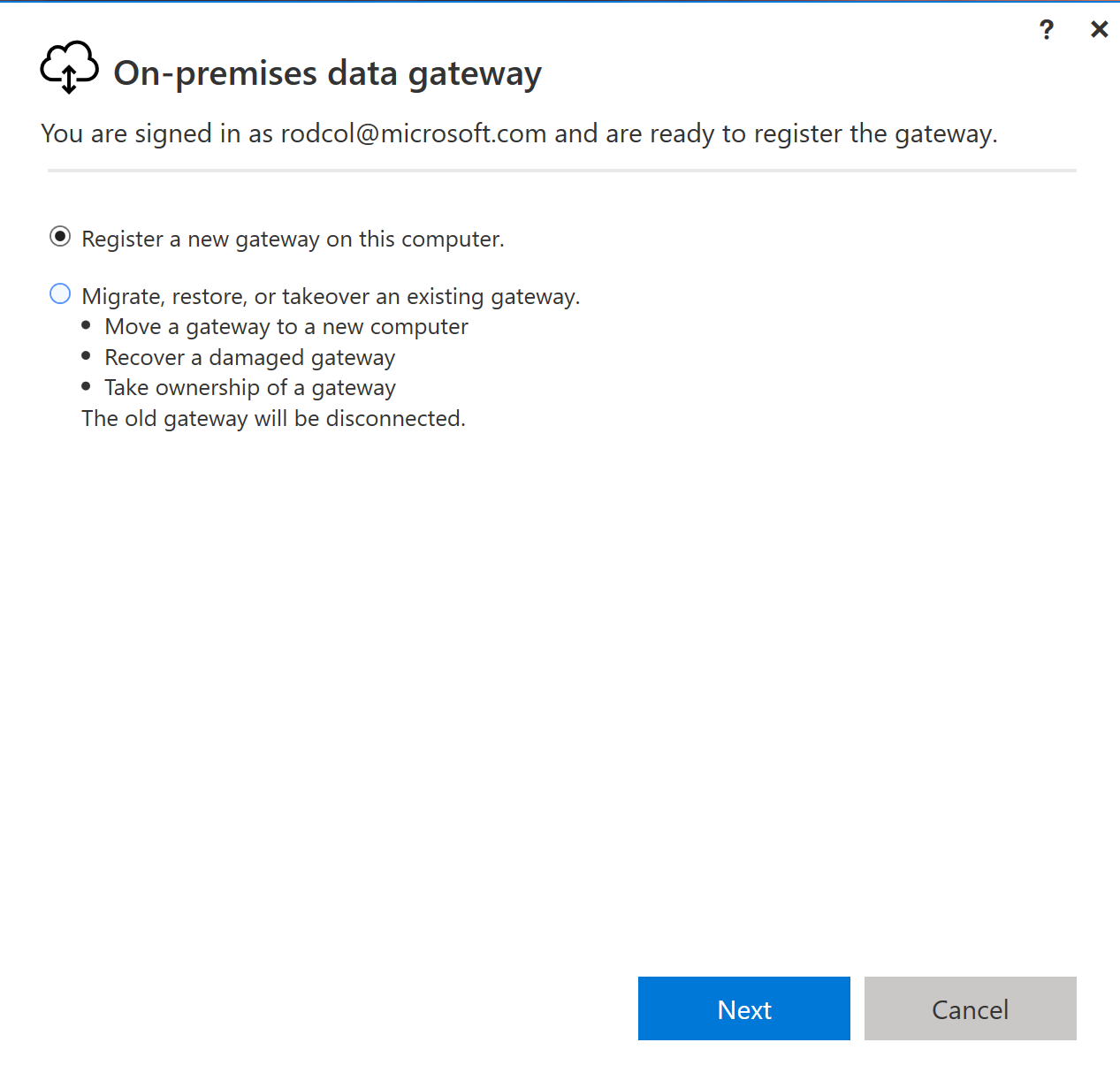Click 'Move a gateway to a new computer' text

pos(286,327)
